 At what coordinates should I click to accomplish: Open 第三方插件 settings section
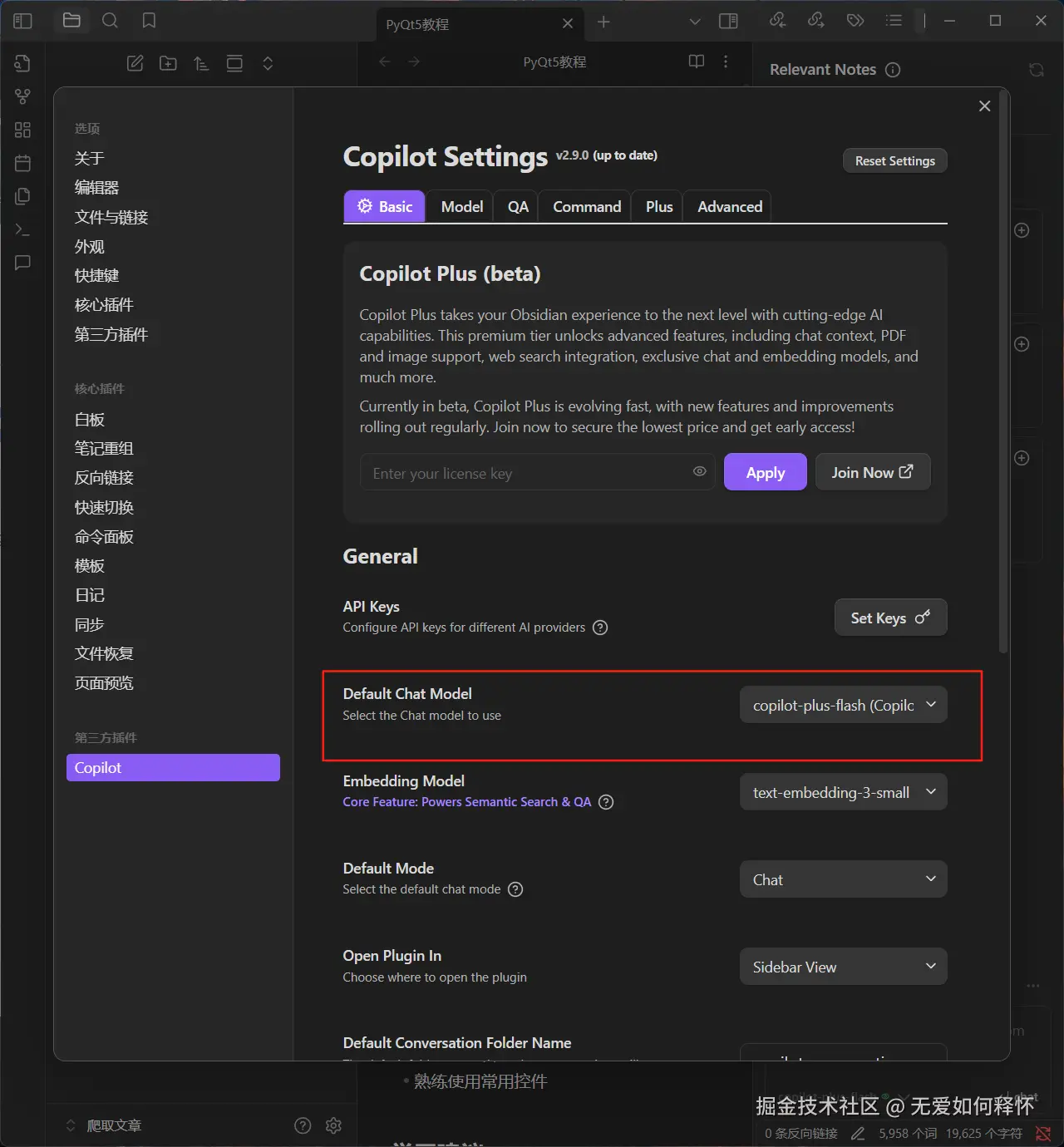pyautogui.click(x=111, y=334)
